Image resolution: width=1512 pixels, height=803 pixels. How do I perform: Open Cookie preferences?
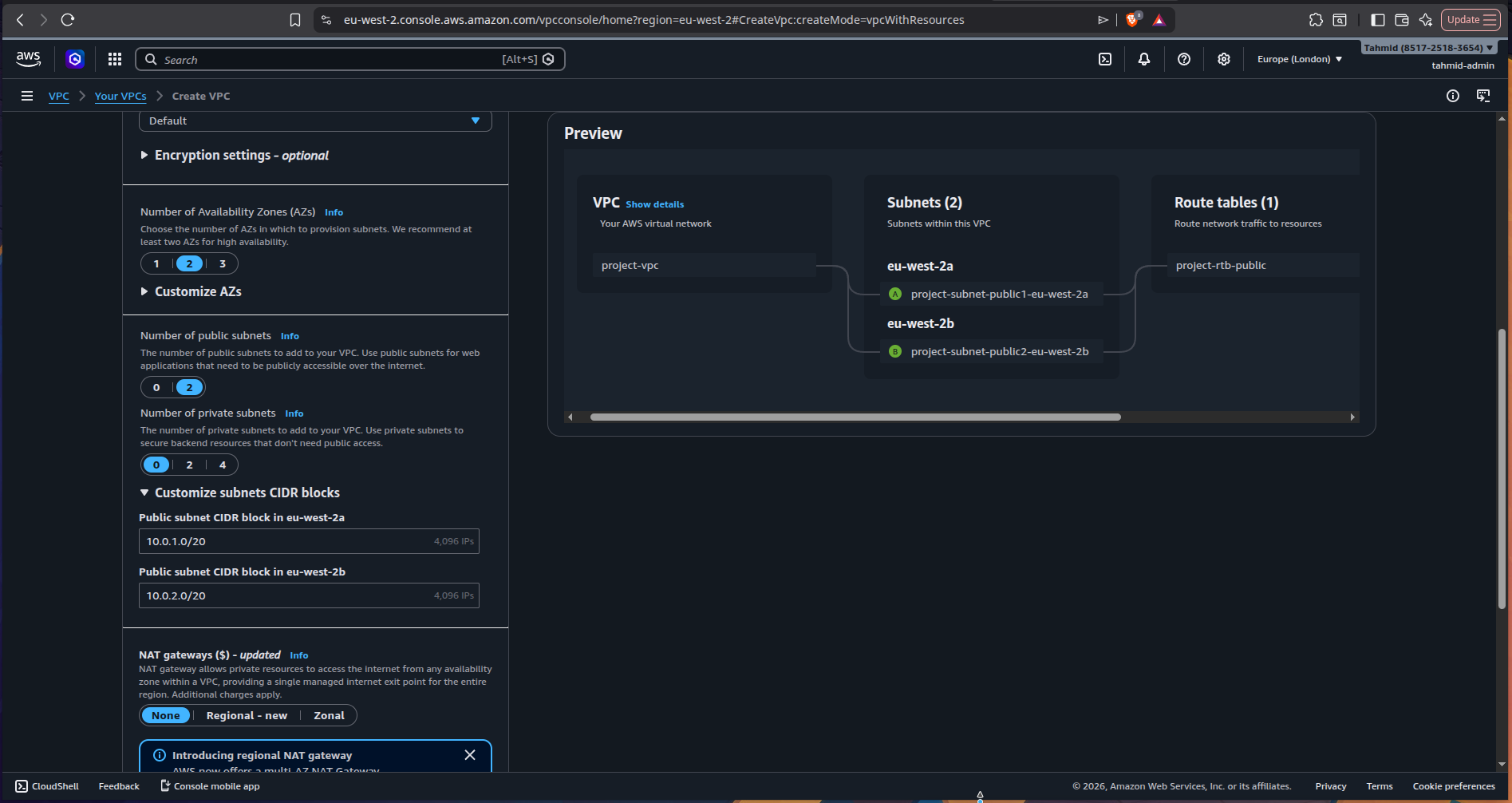tap(1454, 786)
